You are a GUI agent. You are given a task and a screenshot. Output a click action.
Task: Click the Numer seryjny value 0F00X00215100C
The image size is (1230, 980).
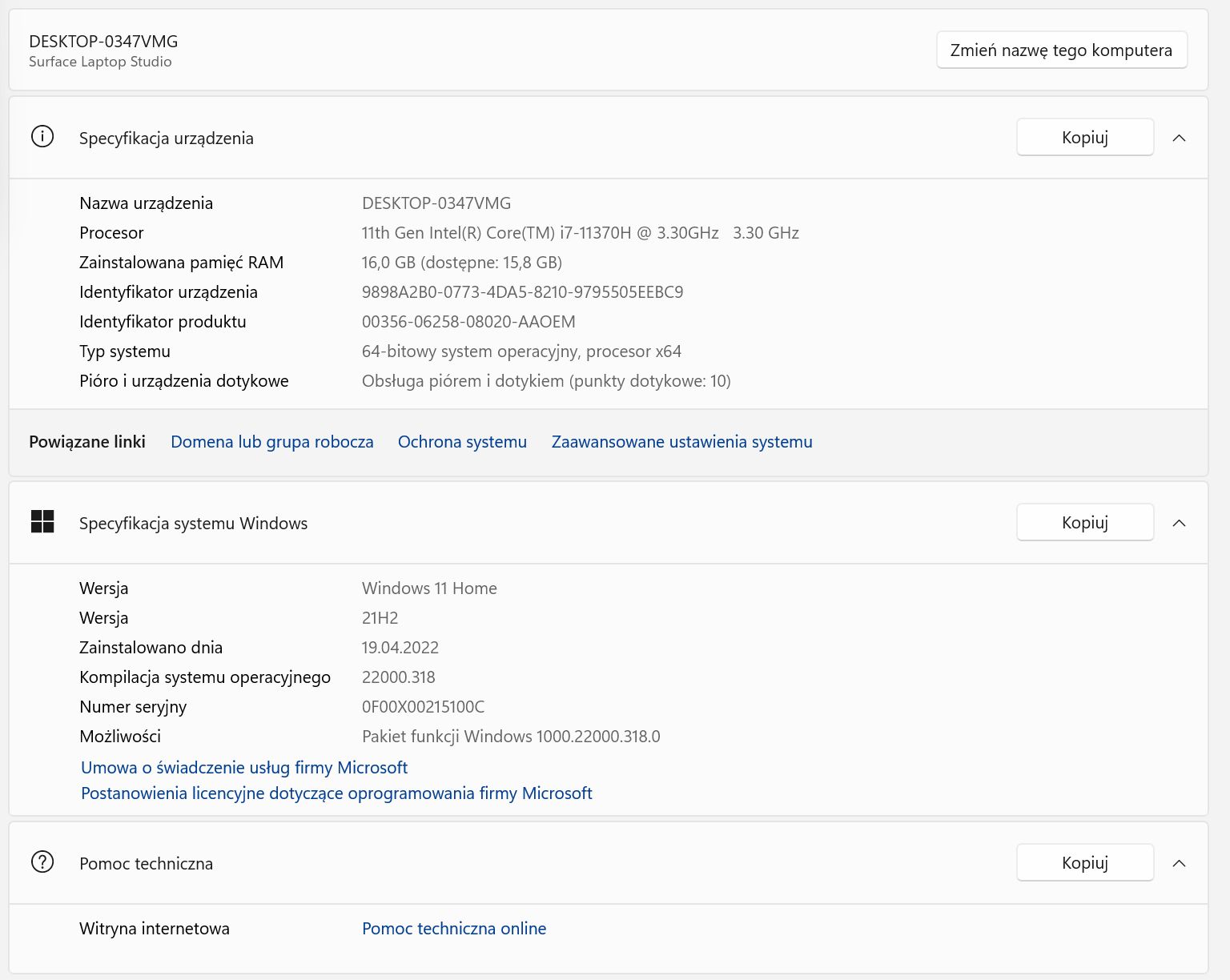[423, 707]
